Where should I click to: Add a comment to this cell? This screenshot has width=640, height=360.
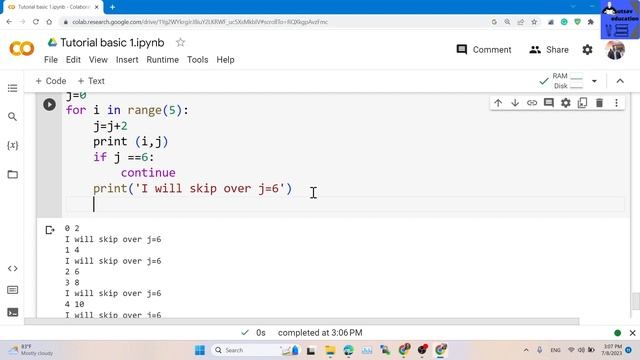click(549, 103)
